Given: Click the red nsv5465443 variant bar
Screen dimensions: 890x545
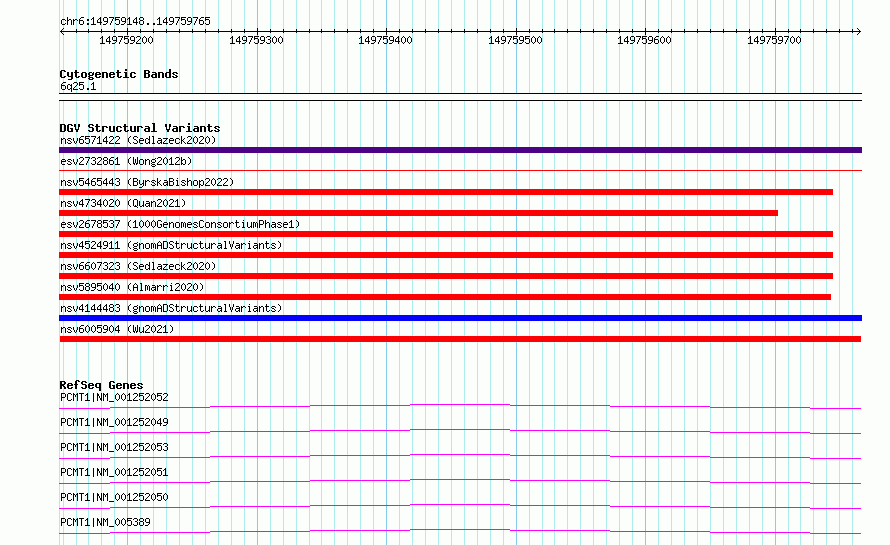Looking at the screenshot, I should (x=446, y=192).
